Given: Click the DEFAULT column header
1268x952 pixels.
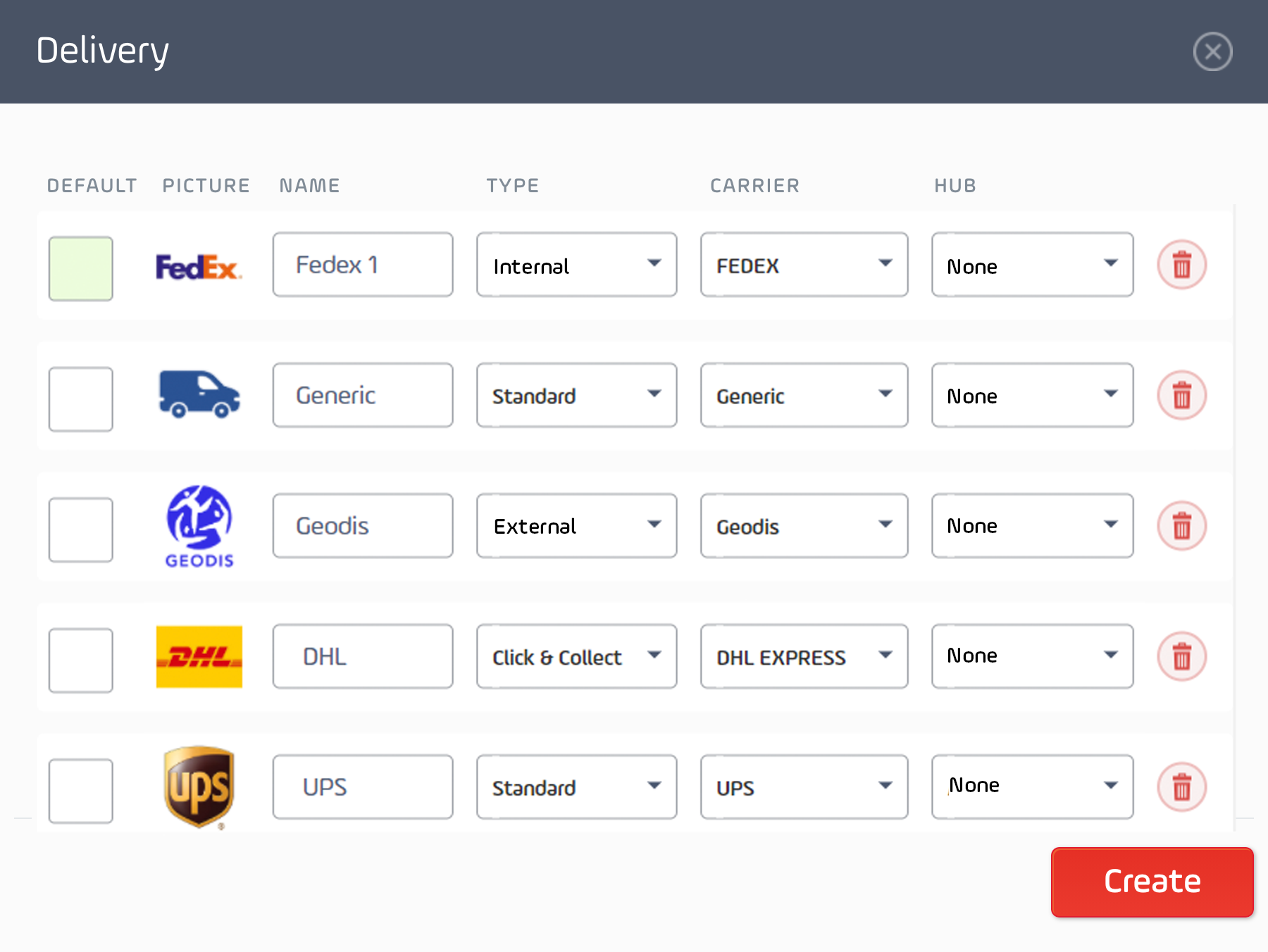Looking at the screenshot, I should pyautogui.click(x=92, y=186).
